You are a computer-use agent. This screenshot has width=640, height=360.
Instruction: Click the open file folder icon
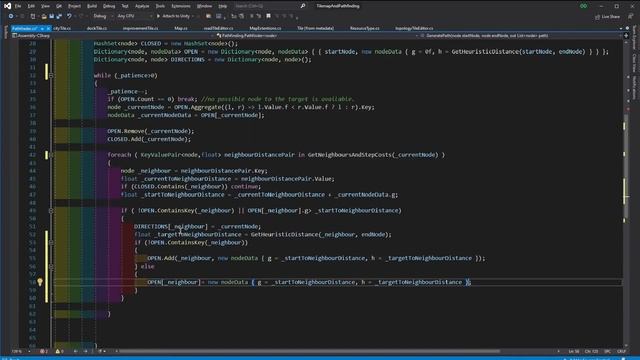[x=44, y=16]
